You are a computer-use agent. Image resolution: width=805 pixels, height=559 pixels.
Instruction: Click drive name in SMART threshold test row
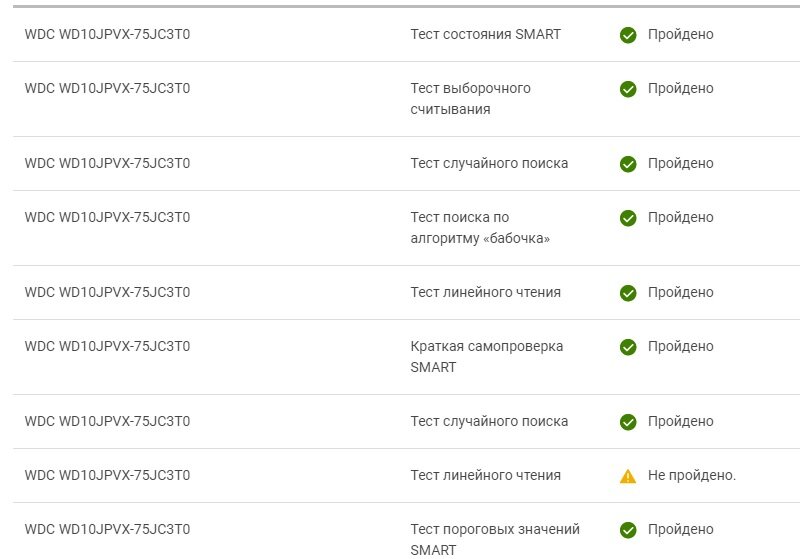[107, 529]
